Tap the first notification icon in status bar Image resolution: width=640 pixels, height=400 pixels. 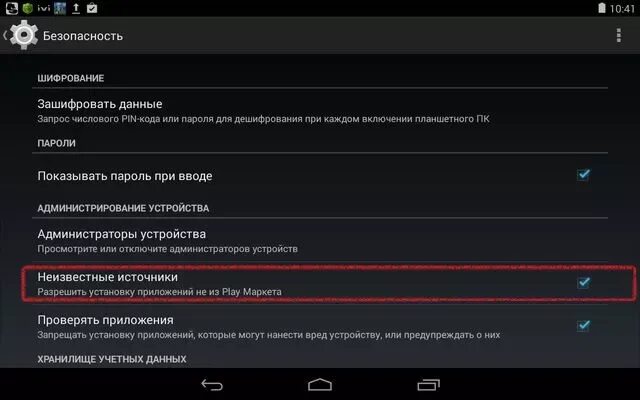pos(12,8)
